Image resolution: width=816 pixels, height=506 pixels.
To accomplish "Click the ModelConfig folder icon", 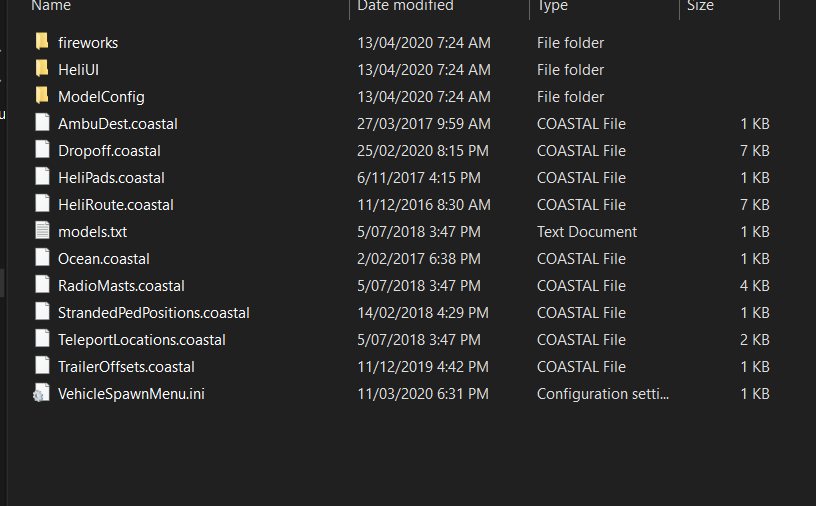I will tap(41, 96).
